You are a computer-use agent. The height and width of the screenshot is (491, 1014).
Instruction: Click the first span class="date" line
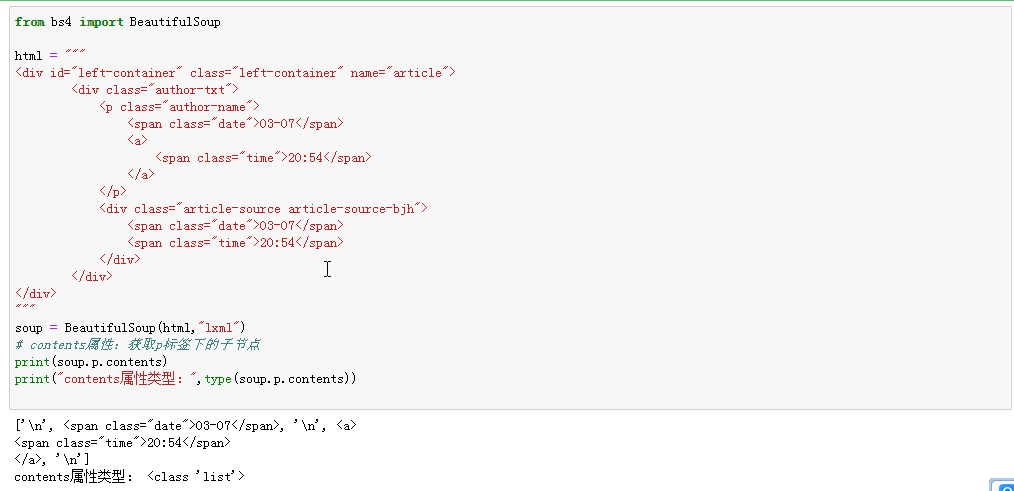coord(235,124)
